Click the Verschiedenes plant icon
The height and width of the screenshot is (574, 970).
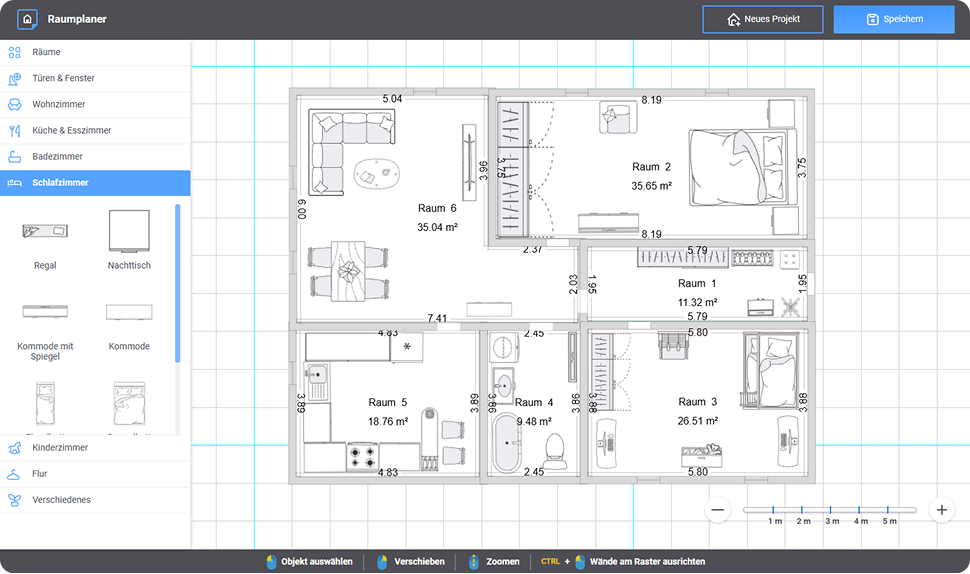pos(14,500)
